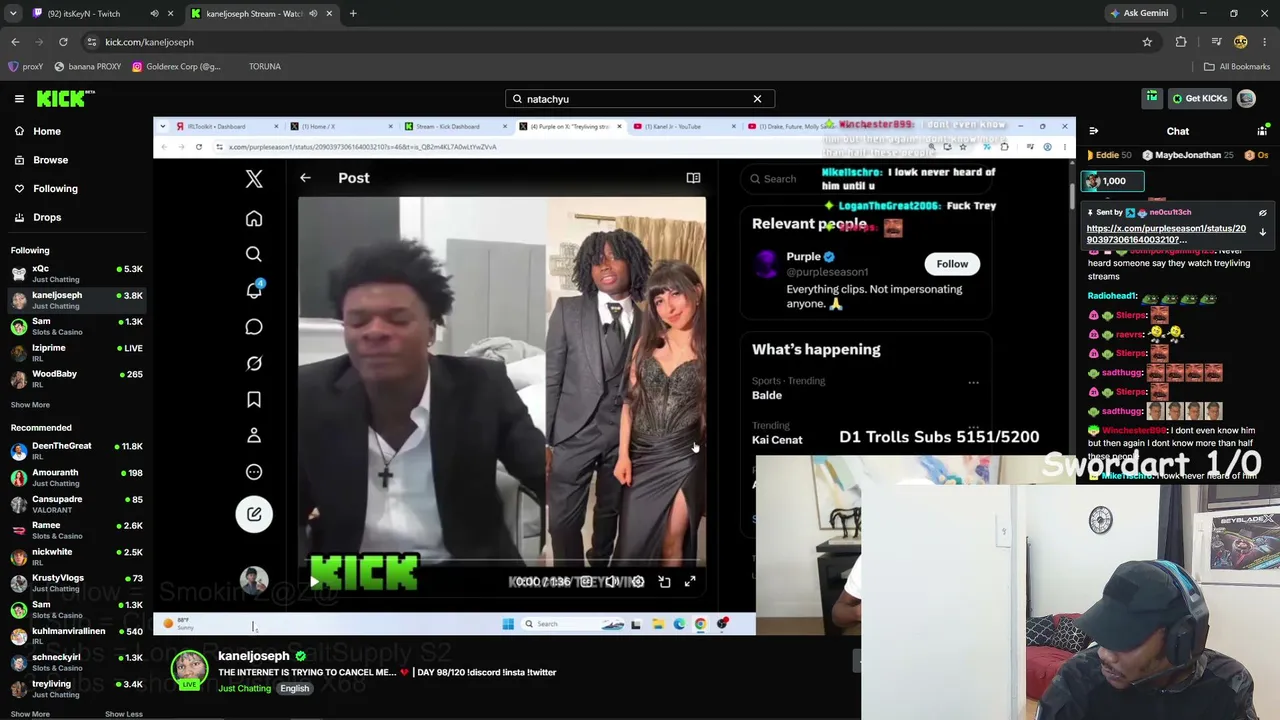Open the banana PROXY bookmark
The height and width of the screenshot is (720, 1280).
click(88, 66)
